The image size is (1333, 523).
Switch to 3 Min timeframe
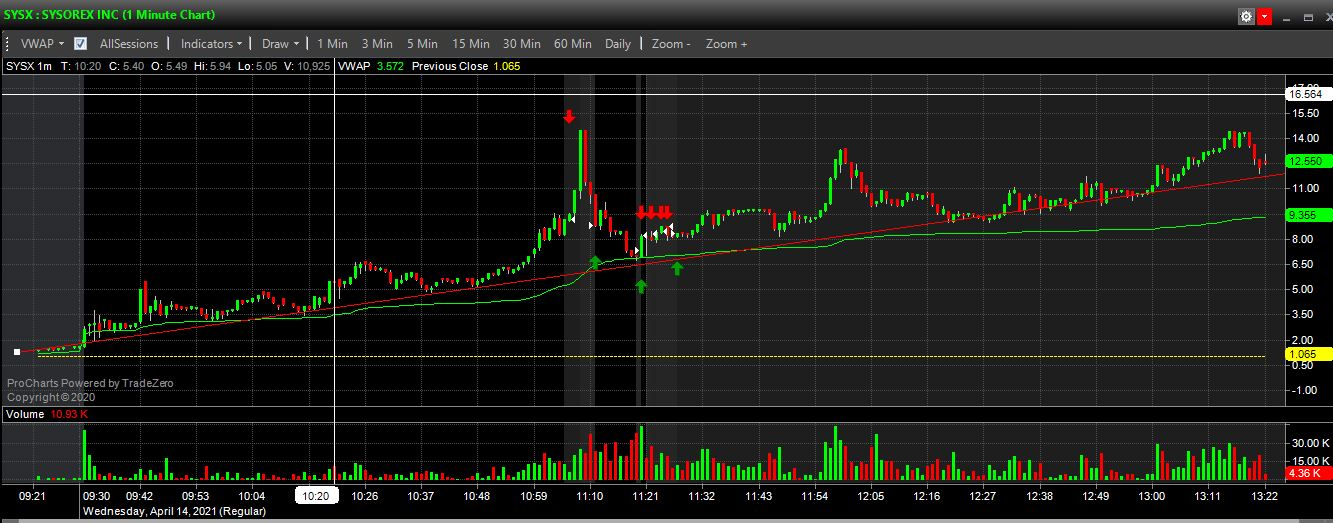[x=377, y=44]
